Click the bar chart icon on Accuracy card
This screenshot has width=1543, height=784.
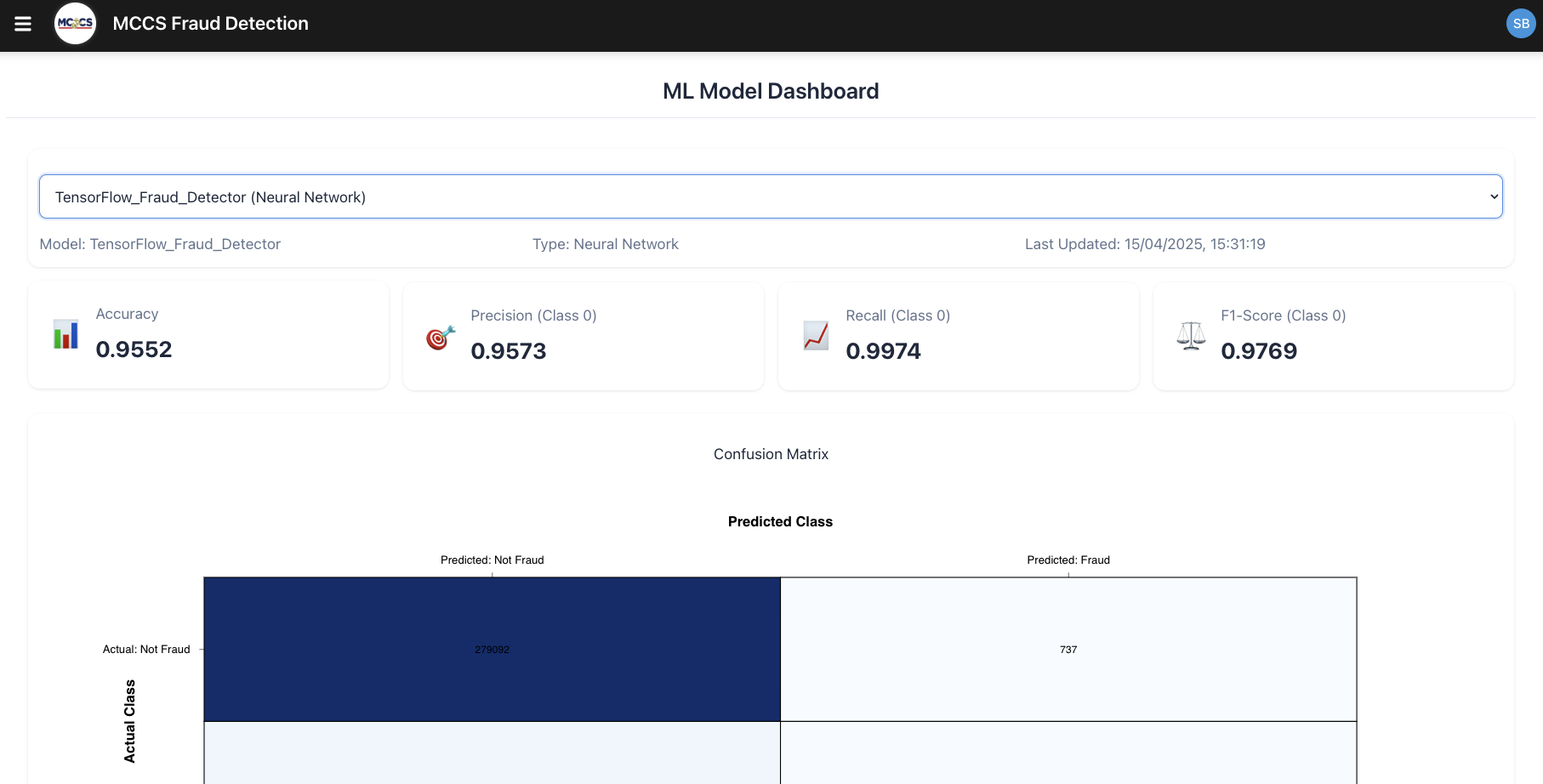click(65, 334)
